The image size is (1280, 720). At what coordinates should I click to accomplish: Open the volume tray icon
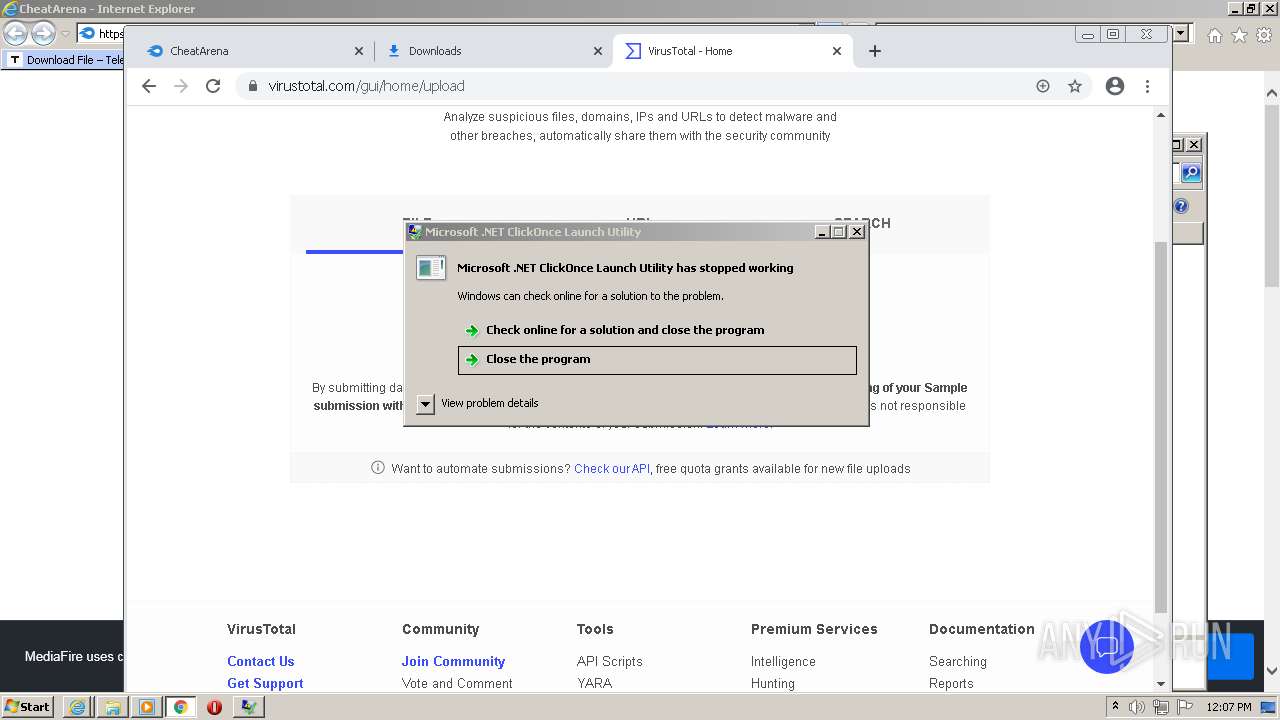[x=1137, y=707]
